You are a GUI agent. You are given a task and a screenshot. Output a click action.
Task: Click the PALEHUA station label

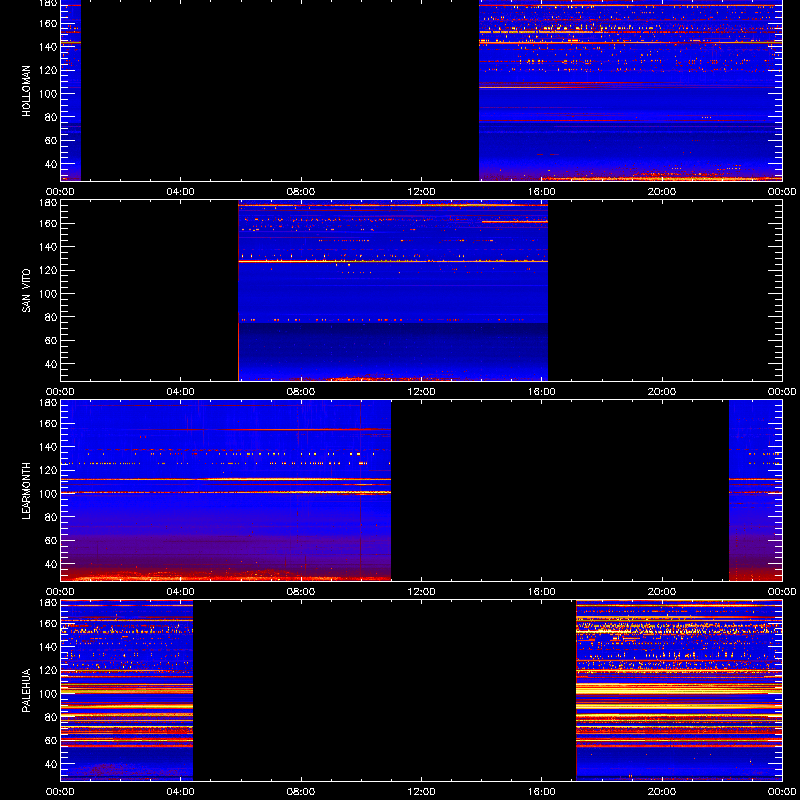pyautogui.click(x=26, y=691)
